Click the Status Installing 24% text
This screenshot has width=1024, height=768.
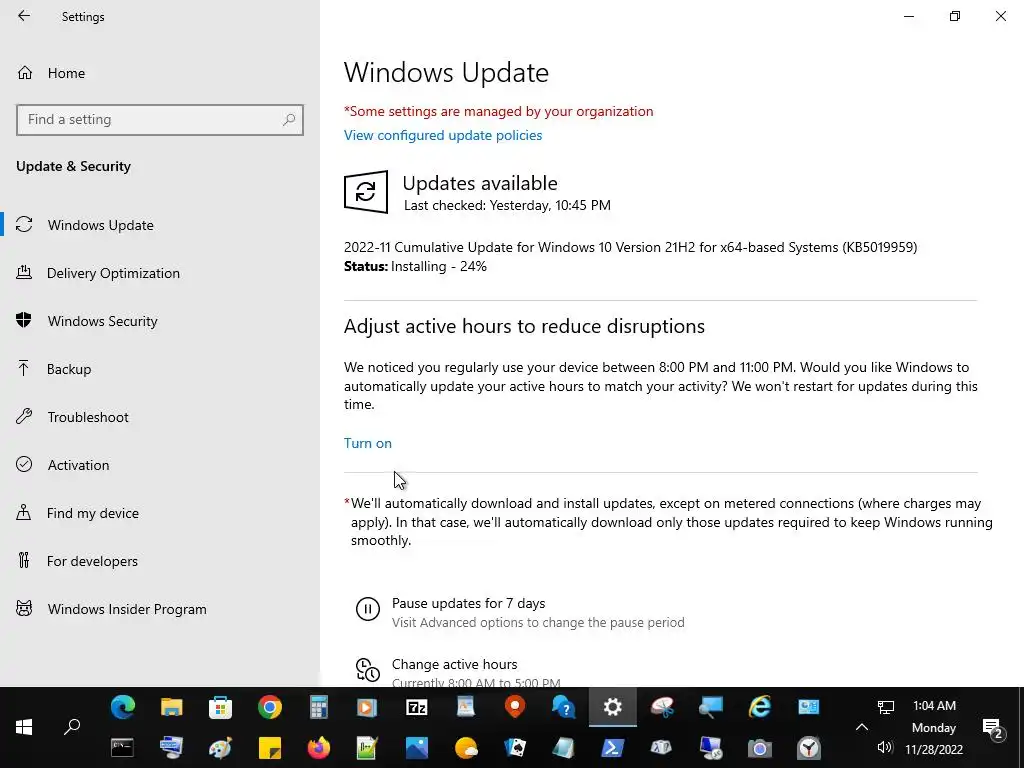coord(415,266)
